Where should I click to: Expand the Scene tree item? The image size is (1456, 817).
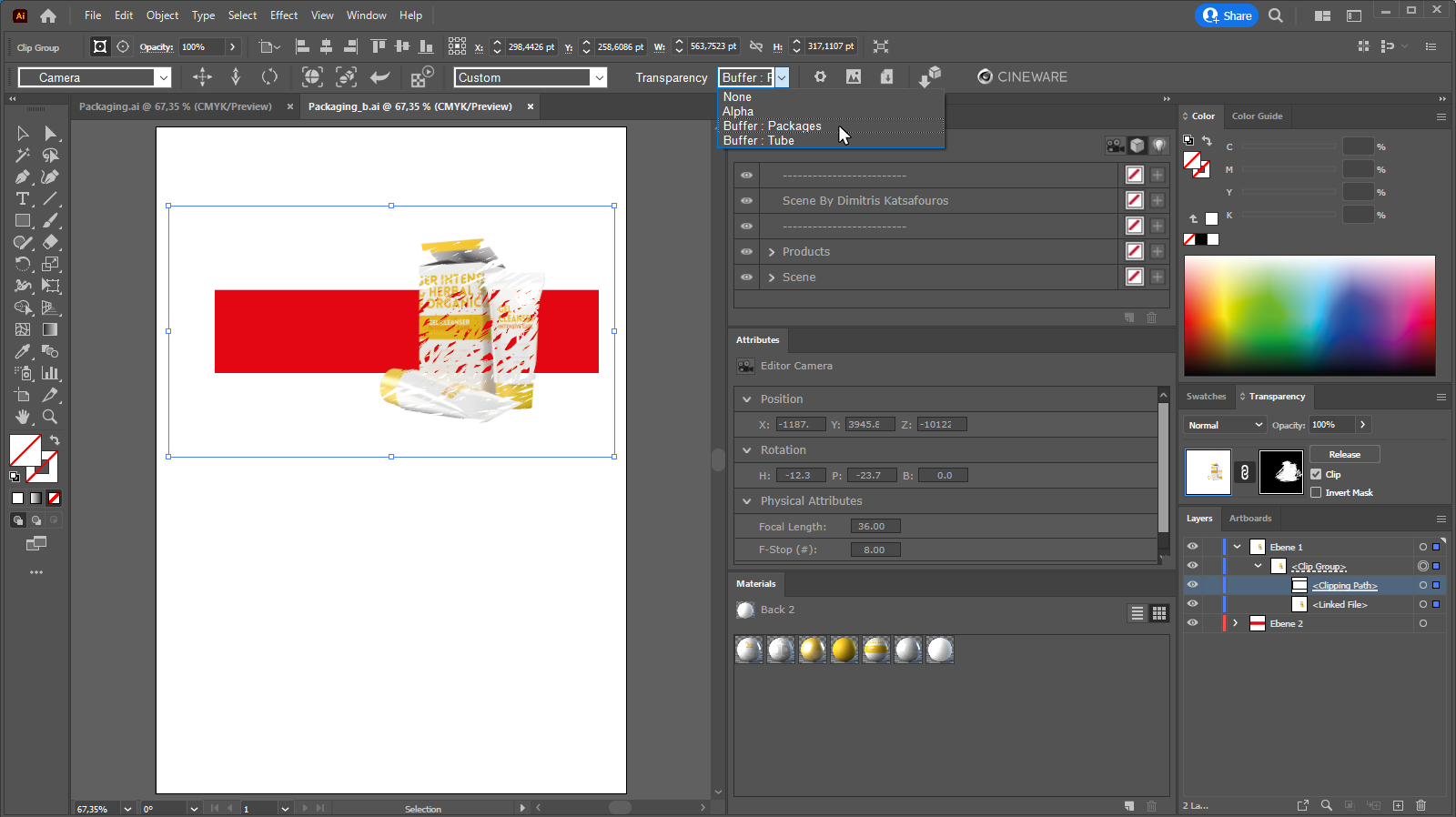[772, 277]
